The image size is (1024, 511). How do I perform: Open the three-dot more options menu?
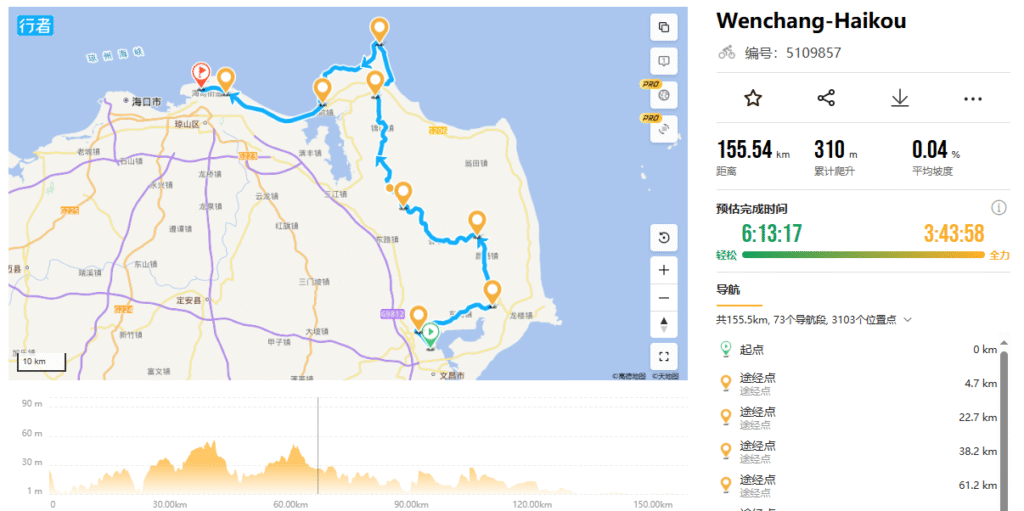(x=973, y=98)
